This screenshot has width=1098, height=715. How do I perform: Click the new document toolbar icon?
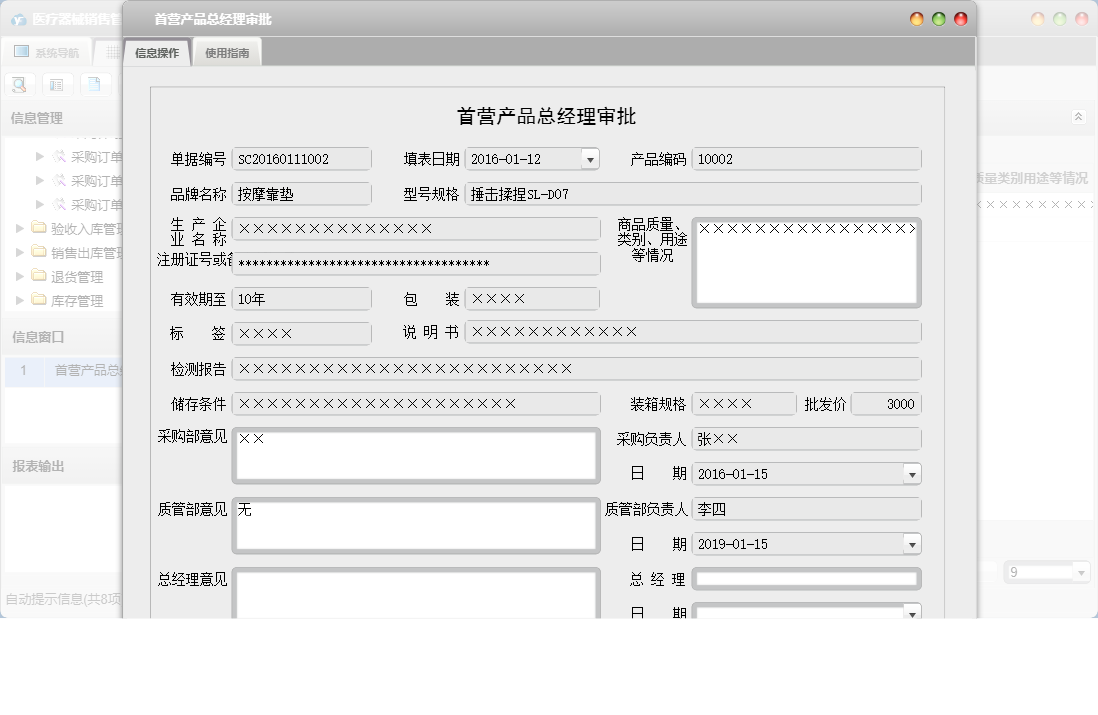95,85
